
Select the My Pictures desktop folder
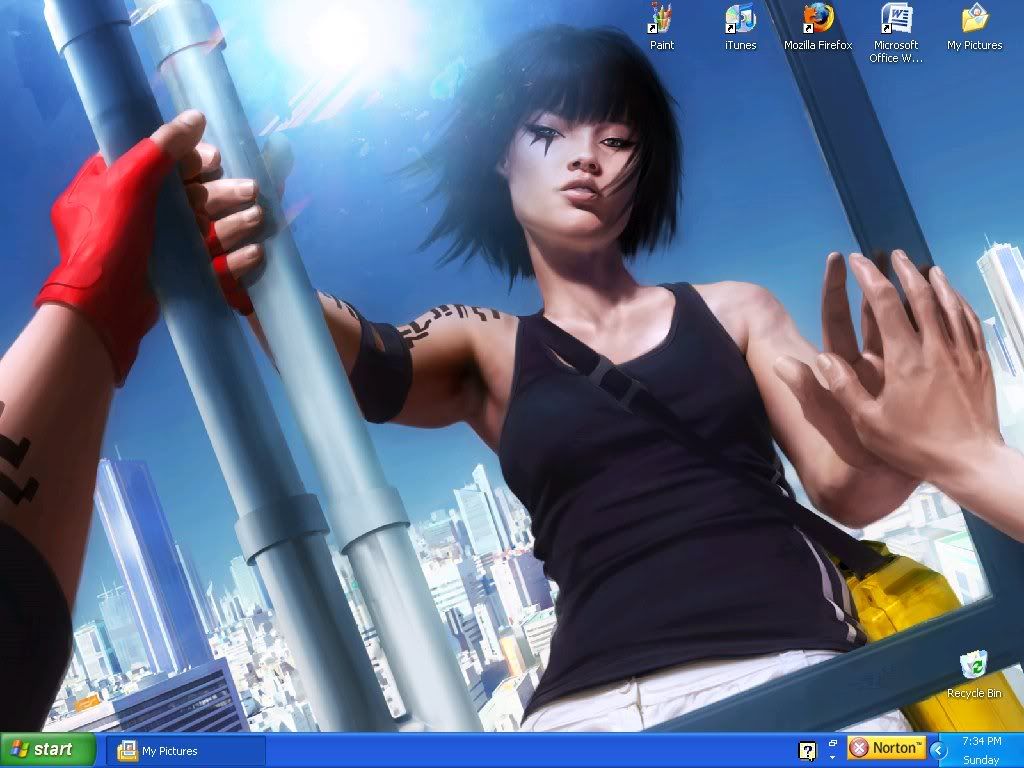974,19
